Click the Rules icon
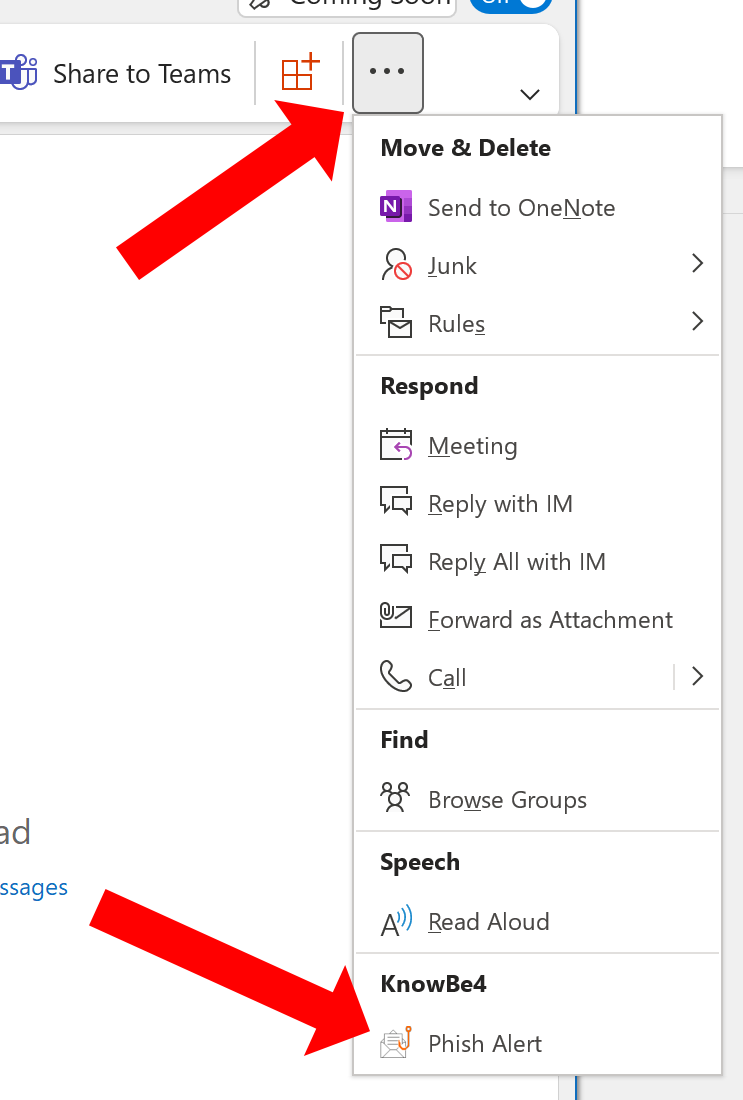Image resolution: width=743 pixels, height=1100 pixels. click(x=396, y=321)
